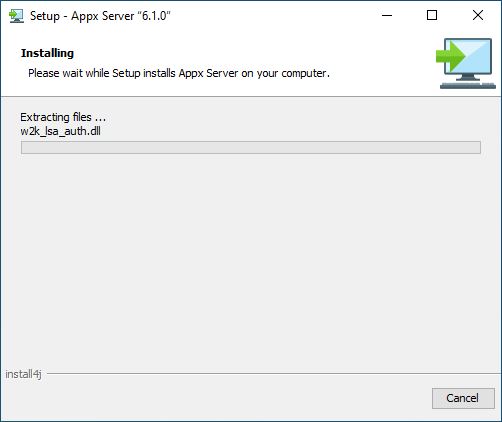Click the 'Installing' heading
This screenshot has width=502, height=422.
47,53
